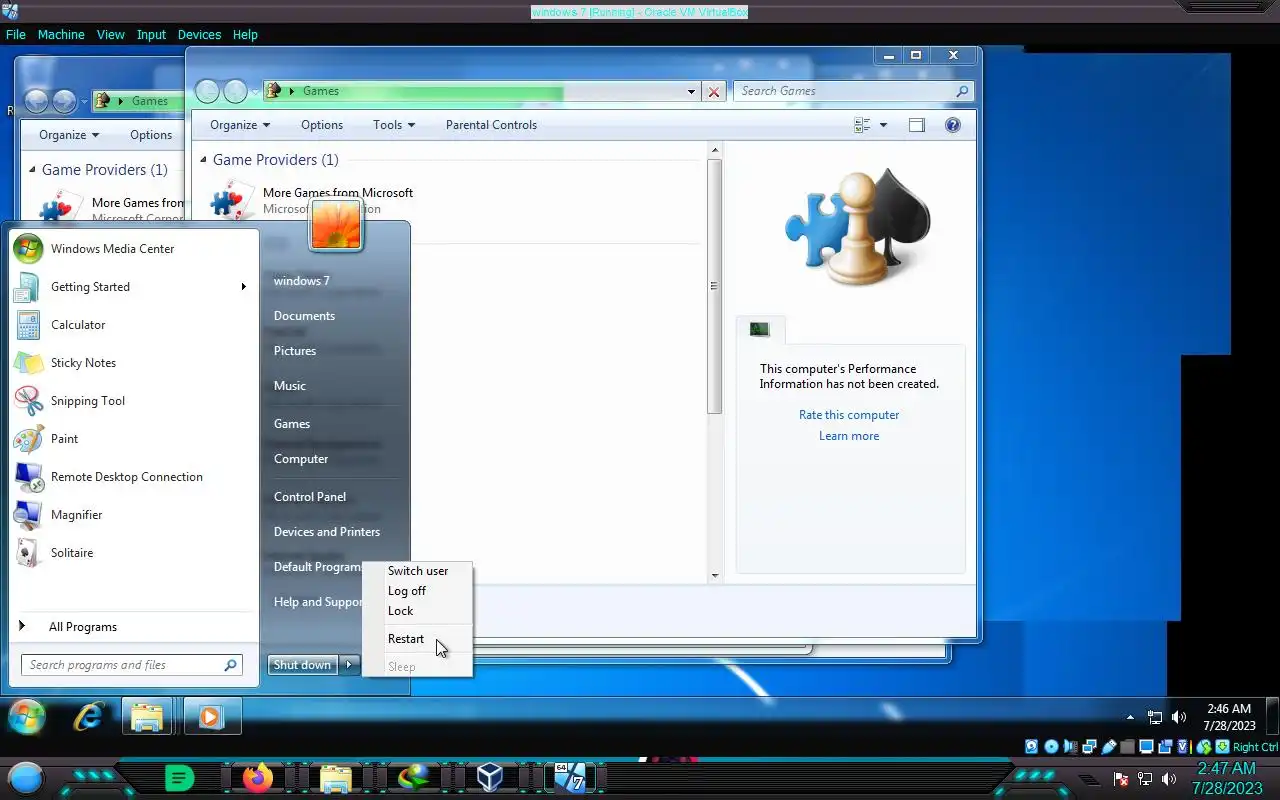This screenshot has height=800, width=1280.
Task: Click Options in the back Games window
Action: [x=151, y=135]
